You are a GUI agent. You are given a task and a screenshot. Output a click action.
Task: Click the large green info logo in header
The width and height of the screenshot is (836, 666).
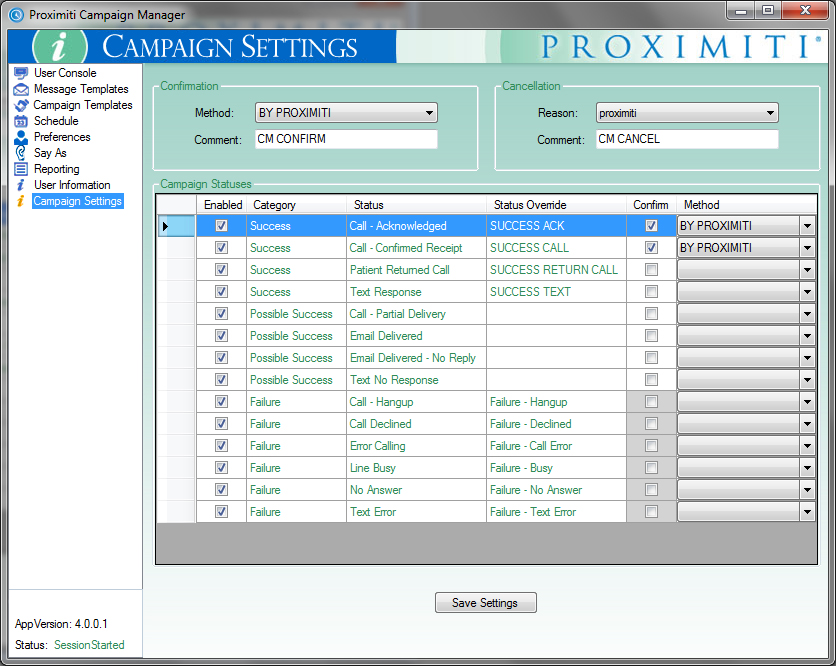click(60, 46)
